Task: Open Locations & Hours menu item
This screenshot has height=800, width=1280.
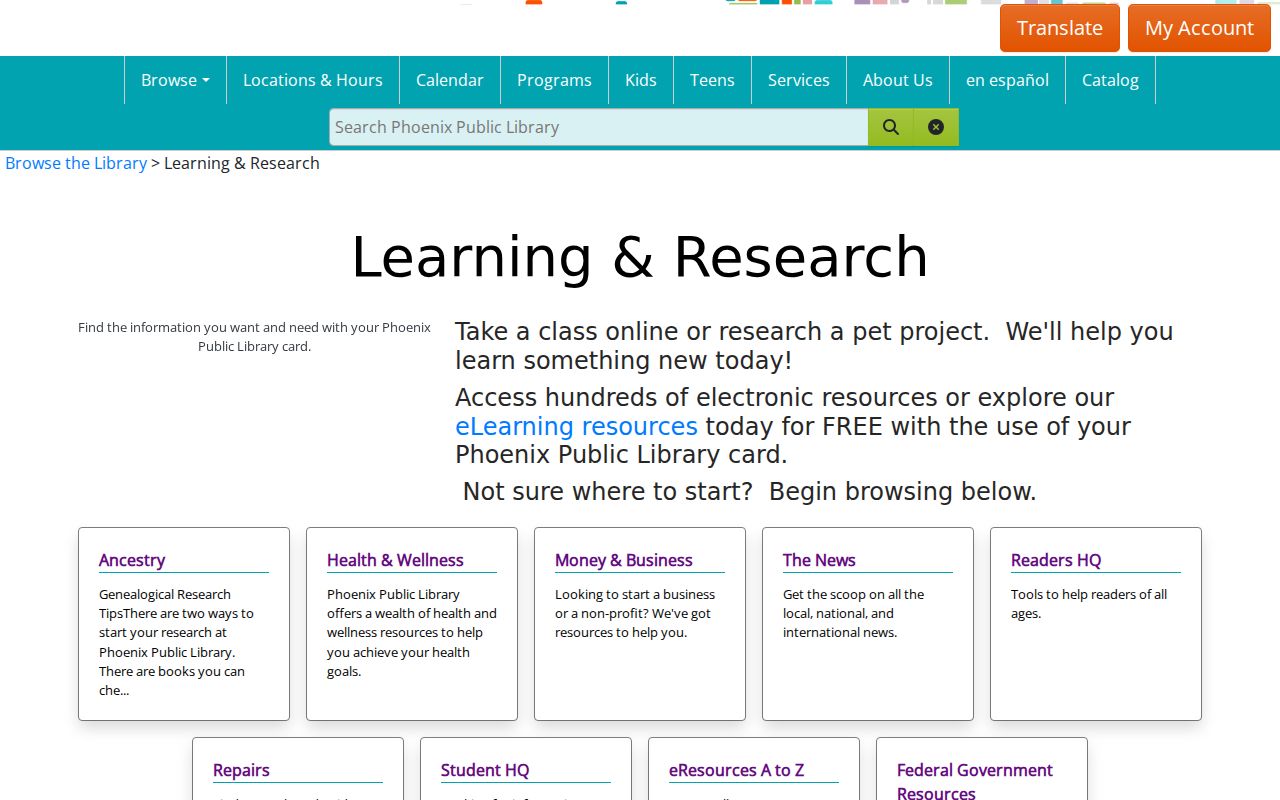Action: (313, 80)
